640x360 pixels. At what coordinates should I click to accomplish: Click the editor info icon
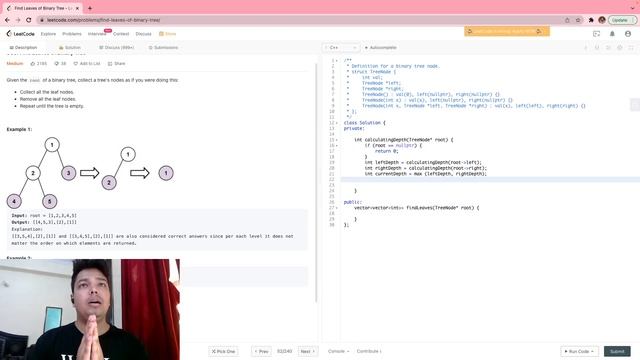(586, 48)
